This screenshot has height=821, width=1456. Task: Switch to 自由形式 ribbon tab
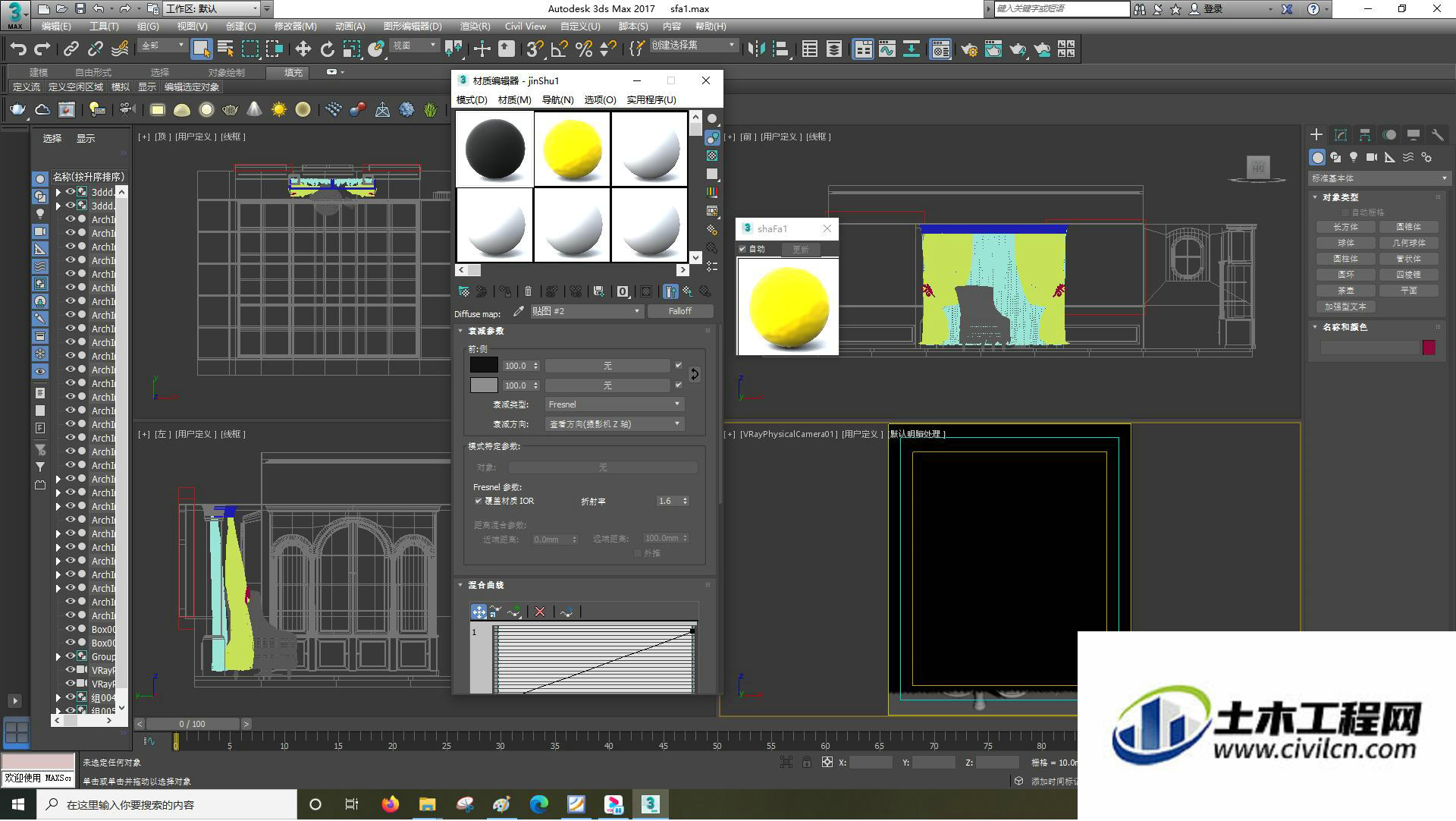coord(93,73)
